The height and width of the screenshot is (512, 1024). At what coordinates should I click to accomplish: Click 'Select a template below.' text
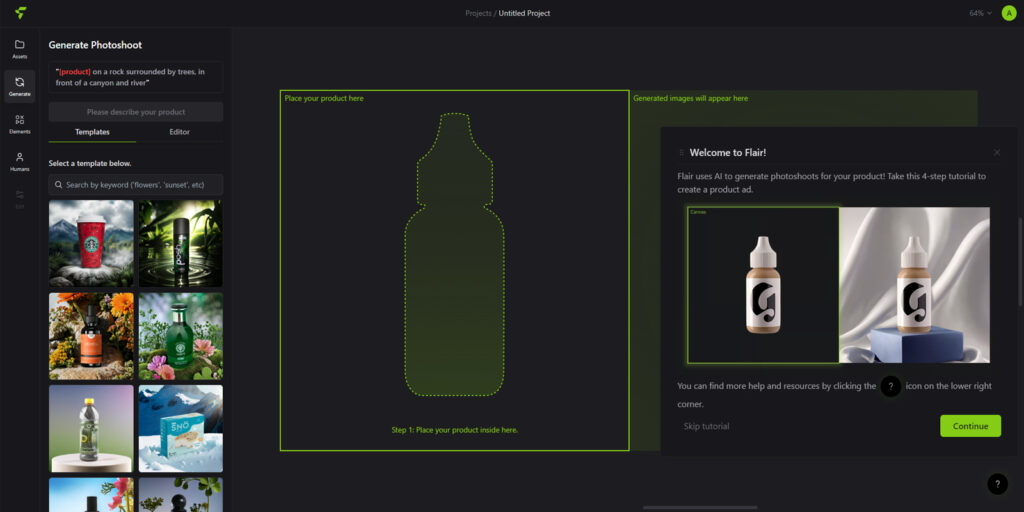coord(90,163)
